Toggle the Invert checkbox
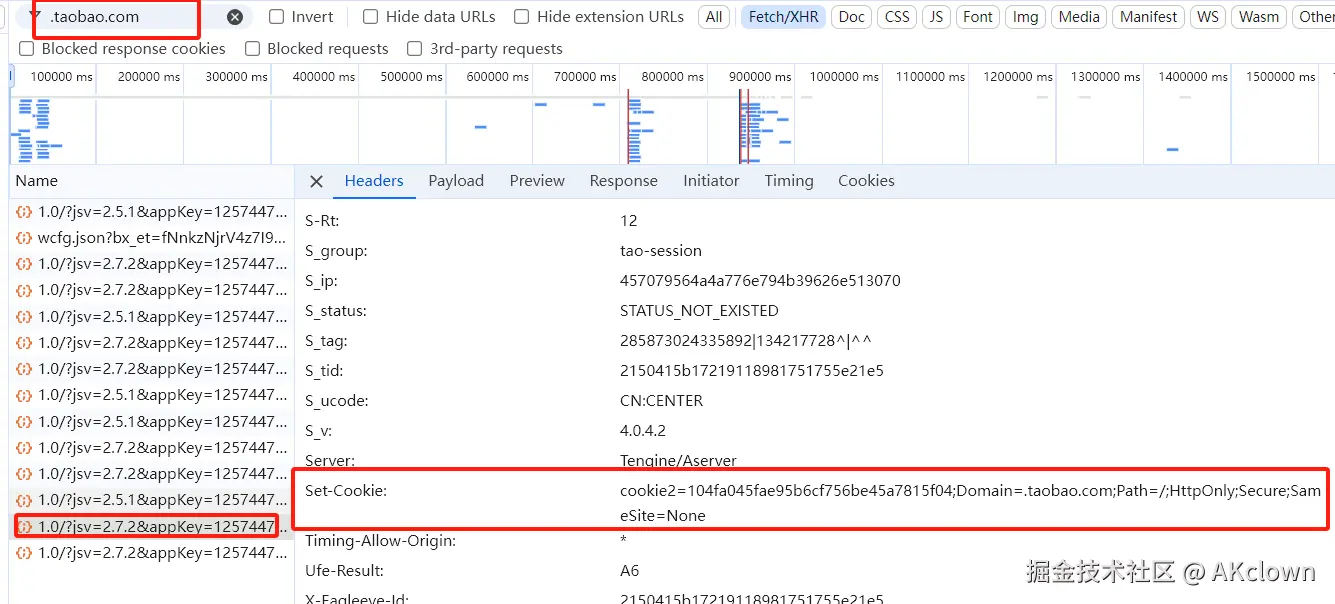Image resolution: width=1335 pixels, height=604 pixels. [277, 17]
